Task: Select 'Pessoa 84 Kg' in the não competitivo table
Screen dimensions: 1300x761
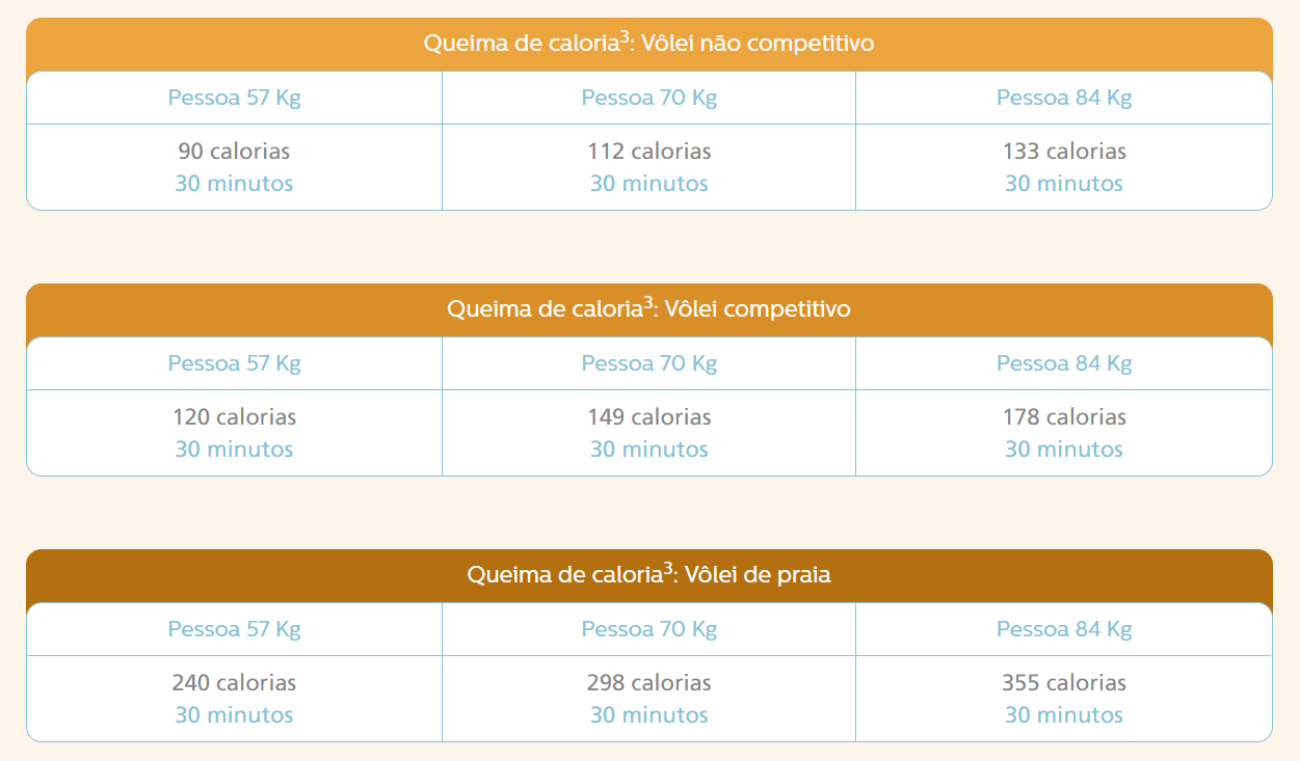Action: (x=1064, y=98)
